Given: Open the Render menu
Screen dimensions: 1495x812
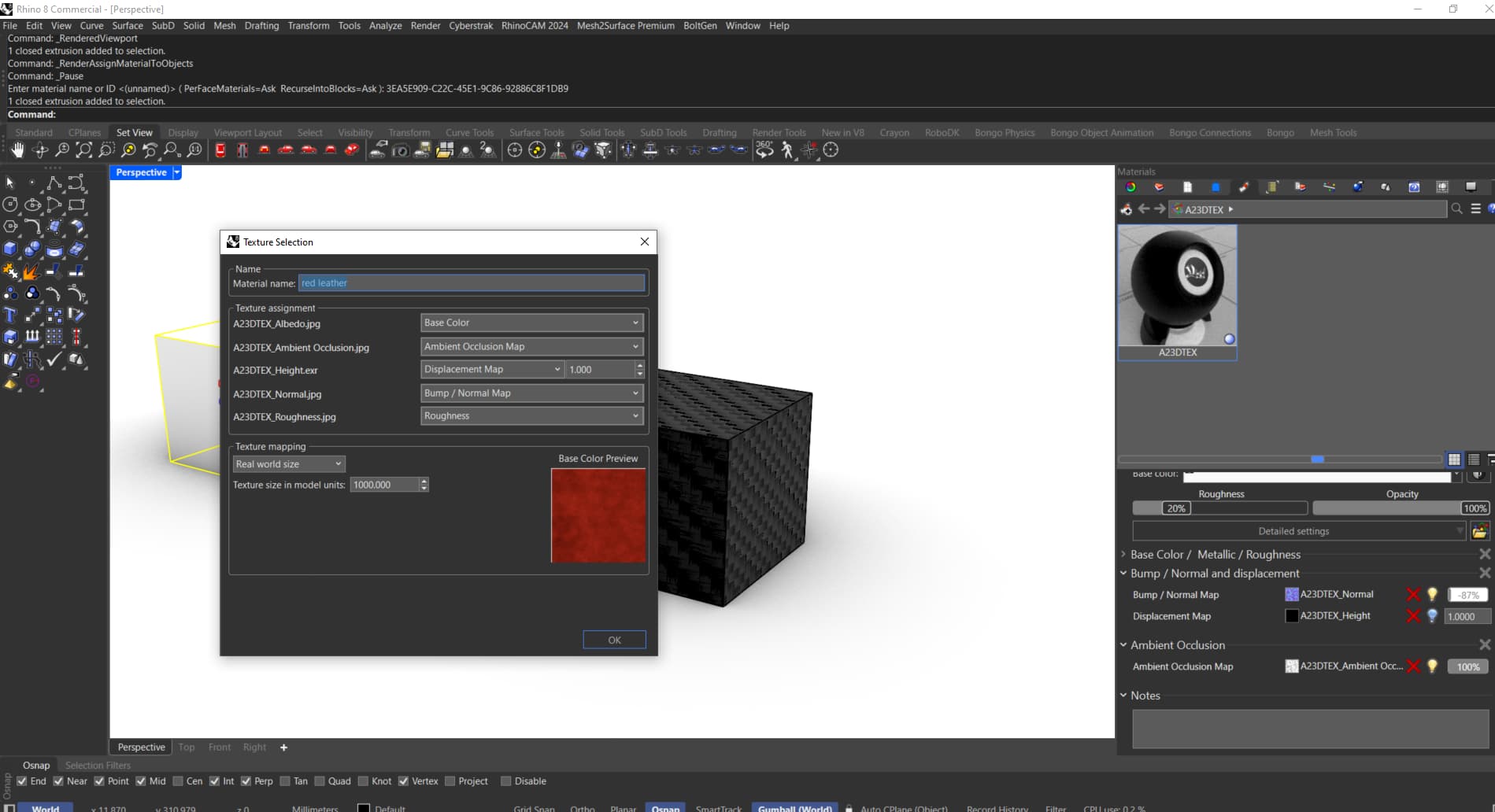Looking at the screenshot, I should tap(425, 25).
